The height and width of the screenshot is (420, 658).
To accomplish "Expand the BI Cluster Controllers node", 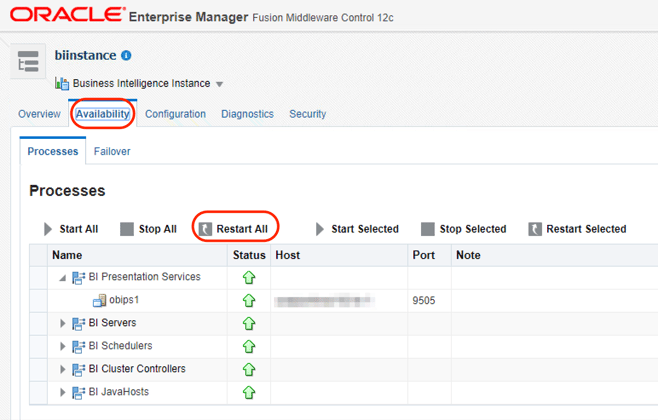I will click(x=63, y=370).
